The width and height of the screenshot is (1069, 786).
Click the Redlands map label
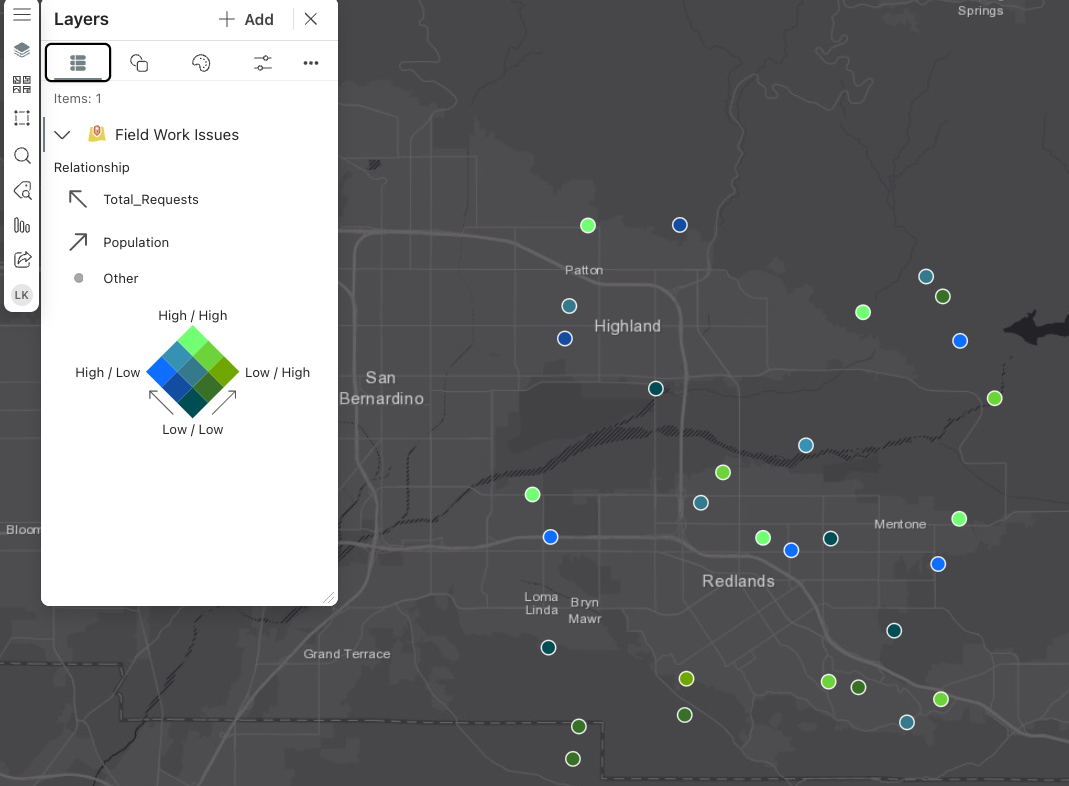738,581
